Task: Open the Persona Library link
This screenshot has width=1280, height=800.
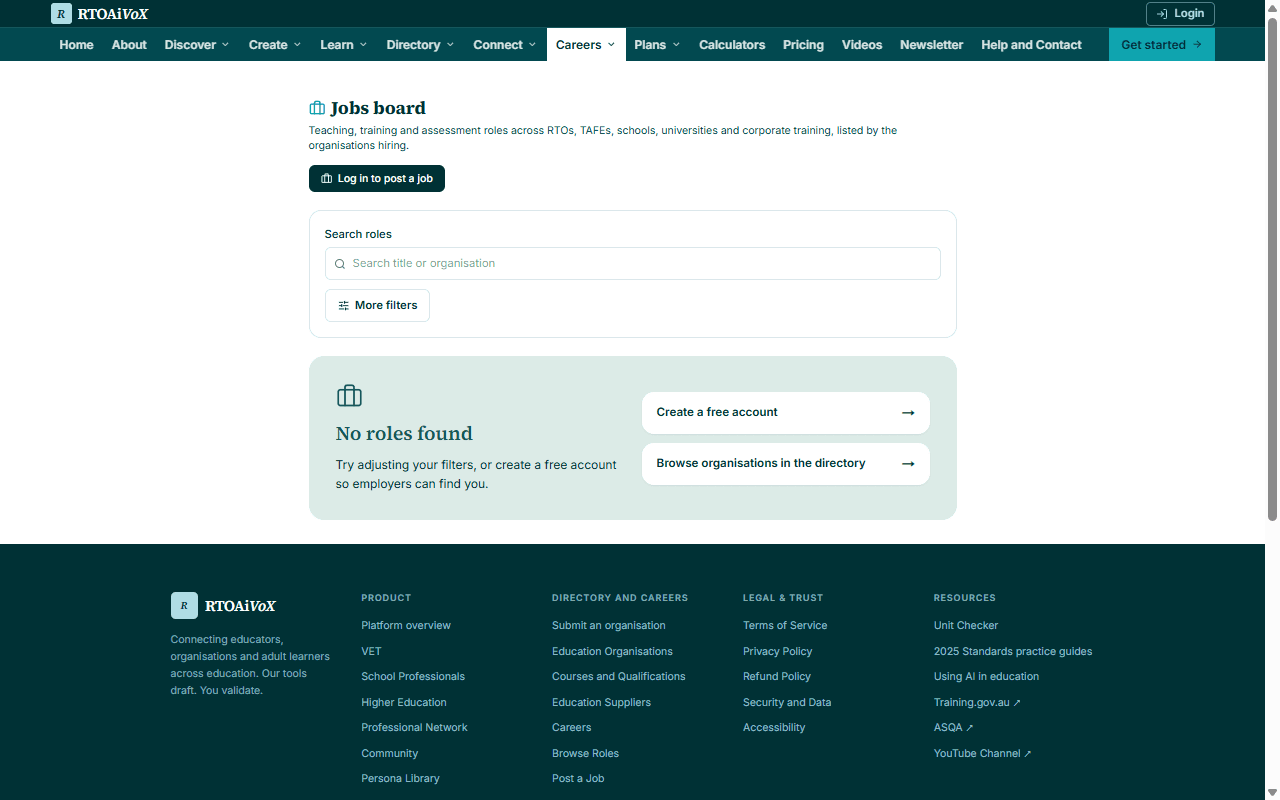Action: coord(400,779)
